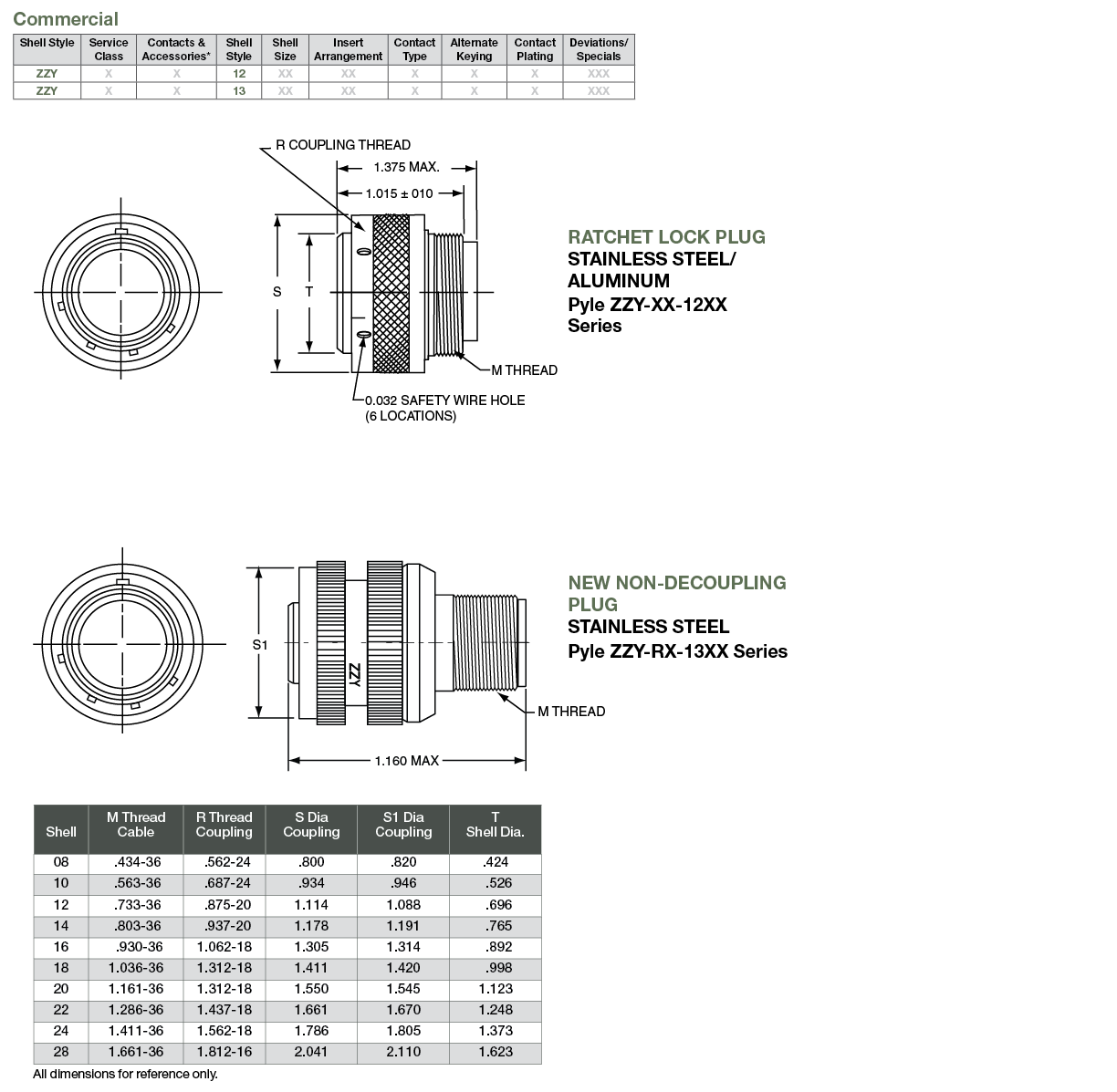Select the "Pyle ZZY-RX-13XX Series" text

tap(677, 651)
